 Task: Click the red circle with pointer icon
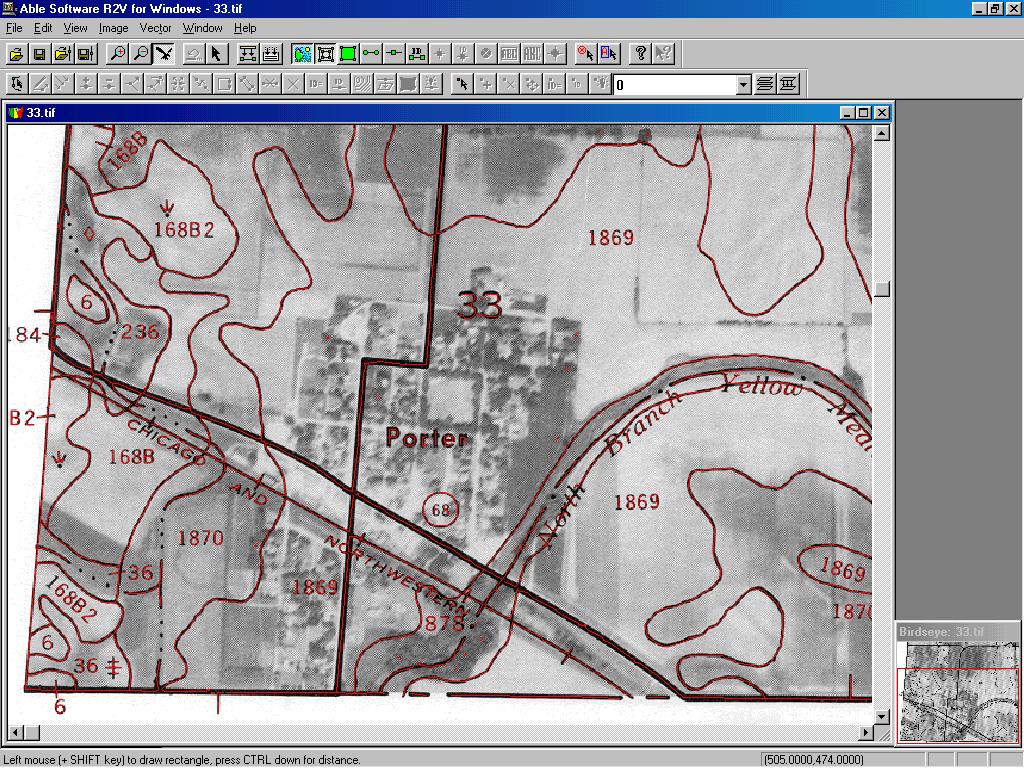click(x=586, y=54)
